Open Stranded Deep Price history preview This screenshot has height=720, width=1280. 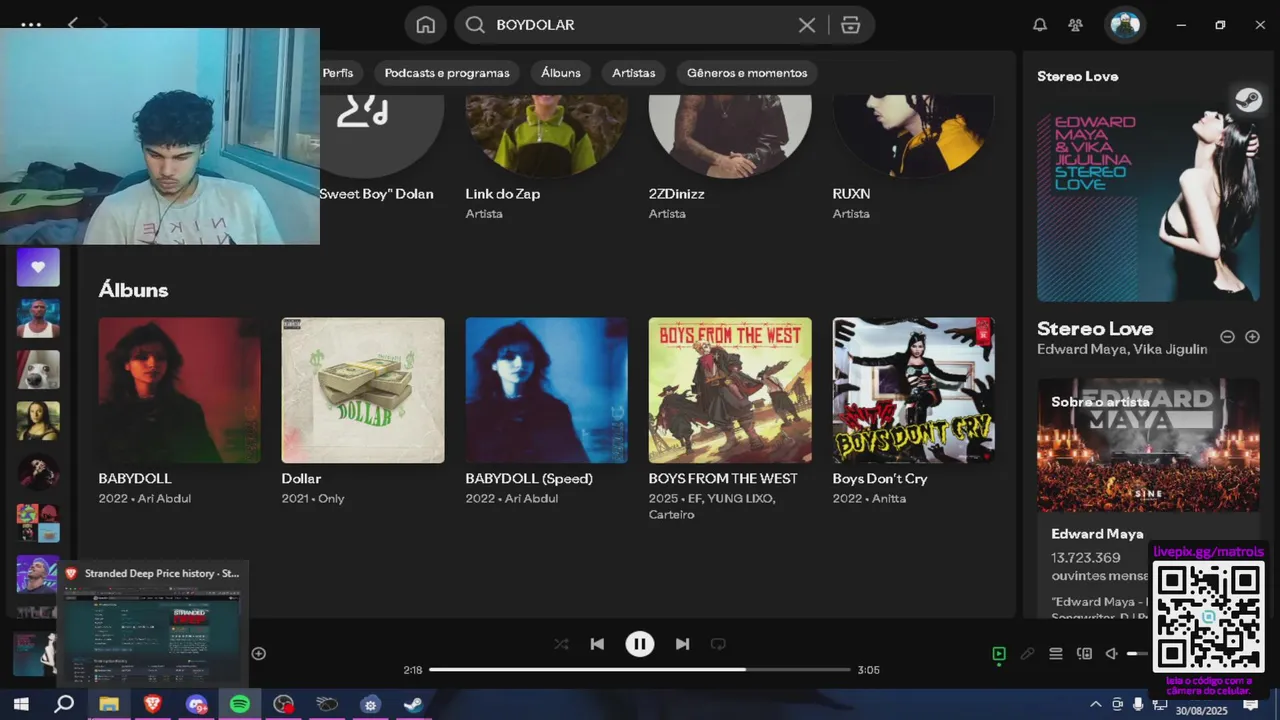(152, 623)
